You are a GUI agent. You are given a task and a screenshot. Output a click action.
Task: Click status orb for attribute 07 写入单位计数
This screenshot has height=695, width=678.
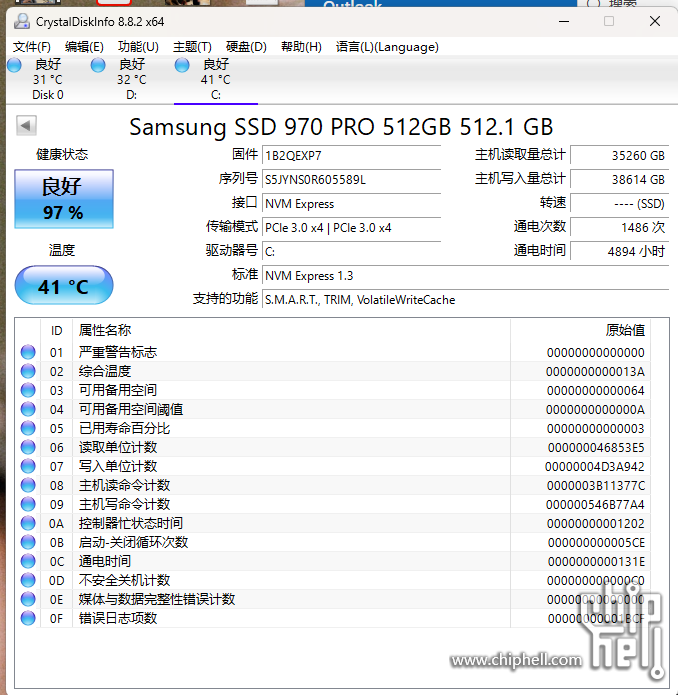[x=28, y=467]
